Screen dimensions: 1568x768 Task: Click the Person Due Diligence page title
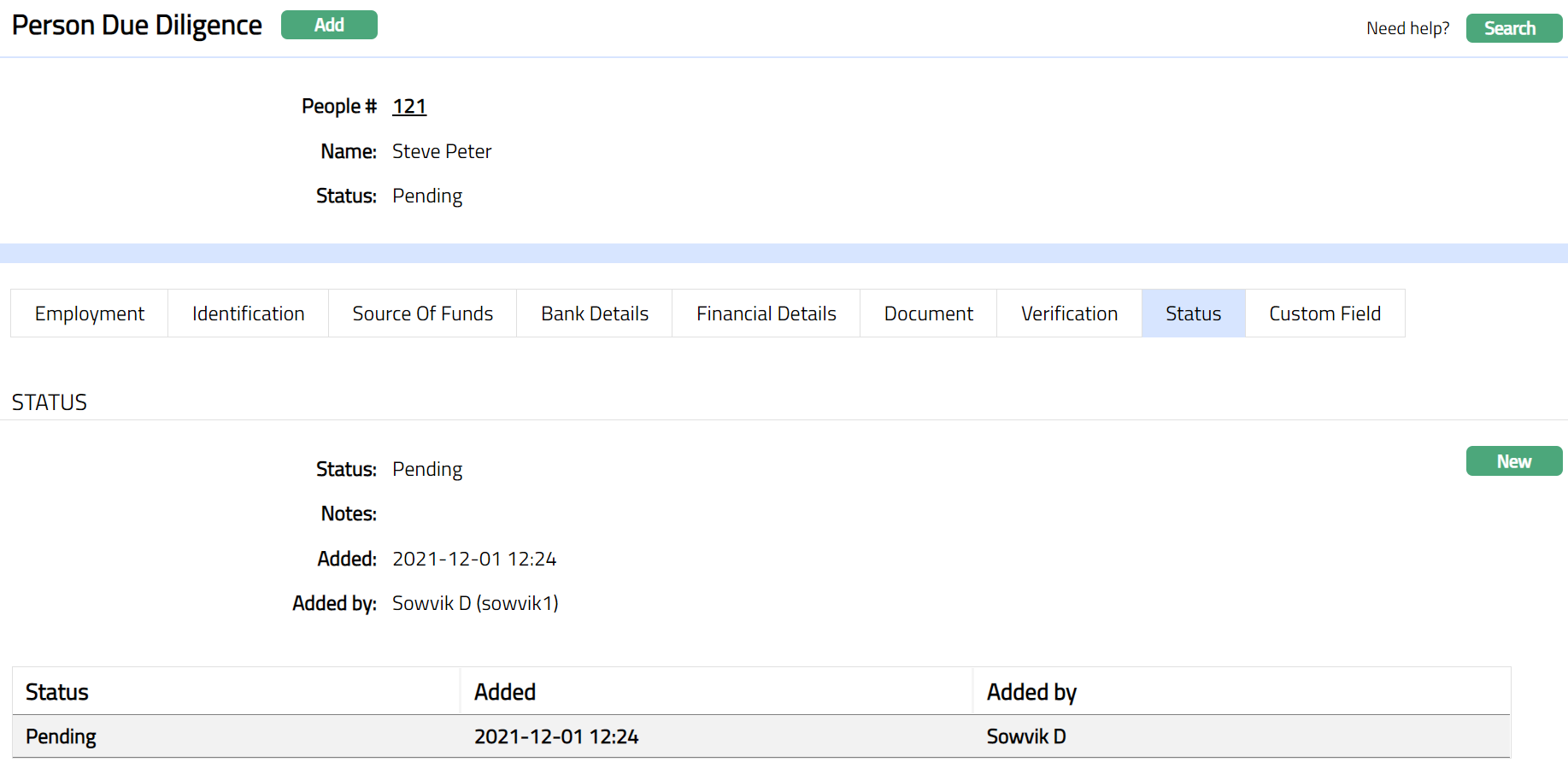tap(137, 26)
